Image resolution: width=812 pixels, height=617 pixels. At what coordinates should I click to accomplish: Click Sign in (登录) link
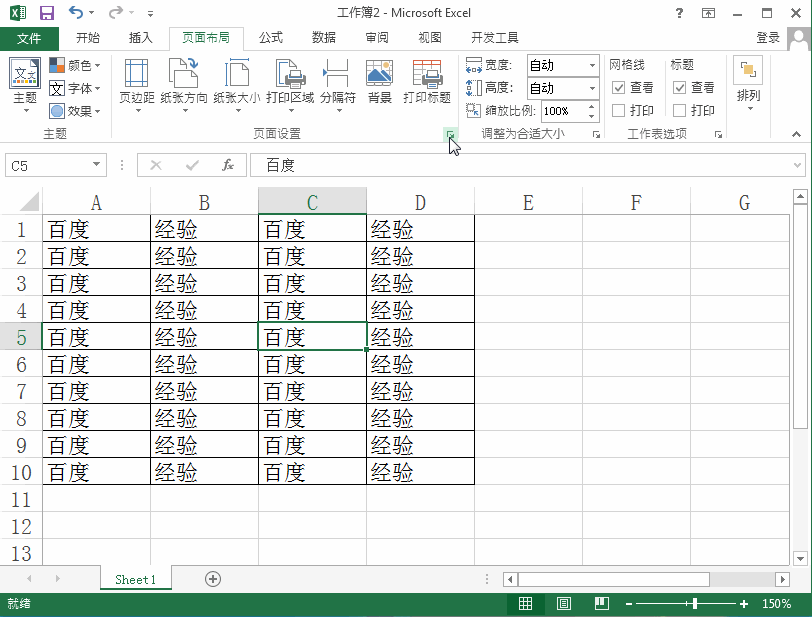(x=767, y=37)
